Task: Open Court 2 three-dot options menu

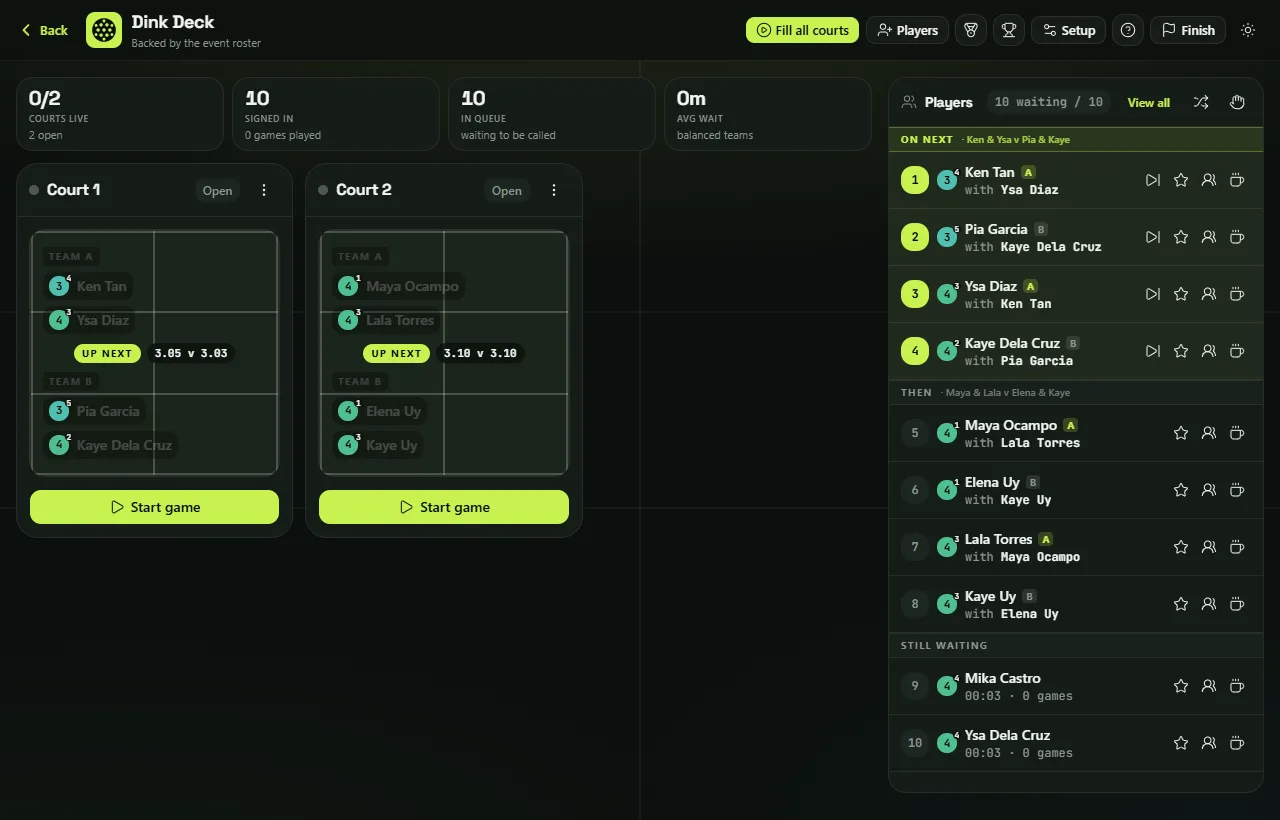Action: [554, 190]
